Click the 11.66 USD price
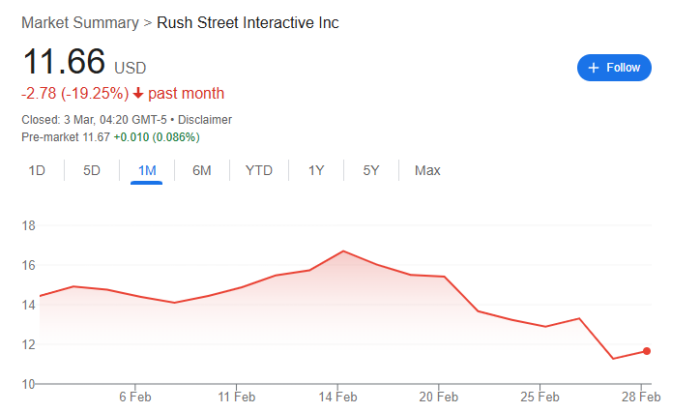 [x=64, y=62]
